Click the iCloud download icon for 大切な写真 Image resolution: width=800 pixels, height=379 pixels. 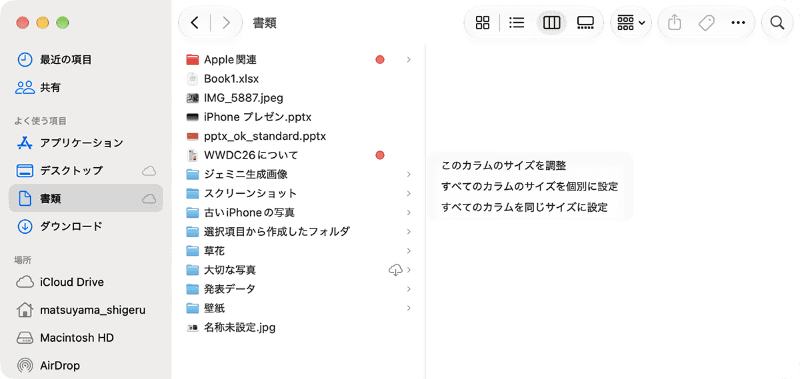tap(395, 270)
